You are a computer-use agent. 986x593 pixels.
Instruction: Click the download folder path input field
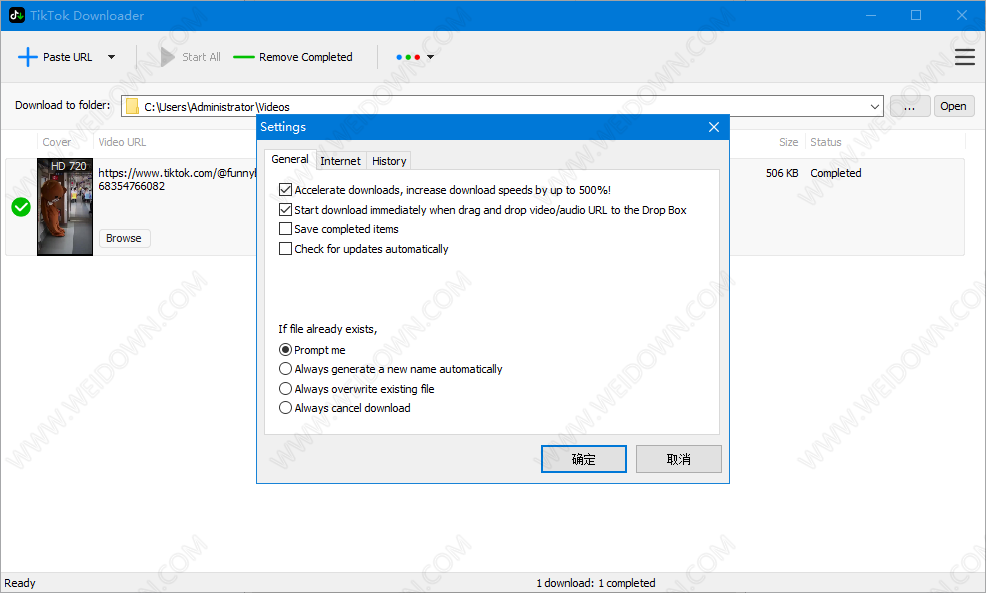[x=502, y=106]
